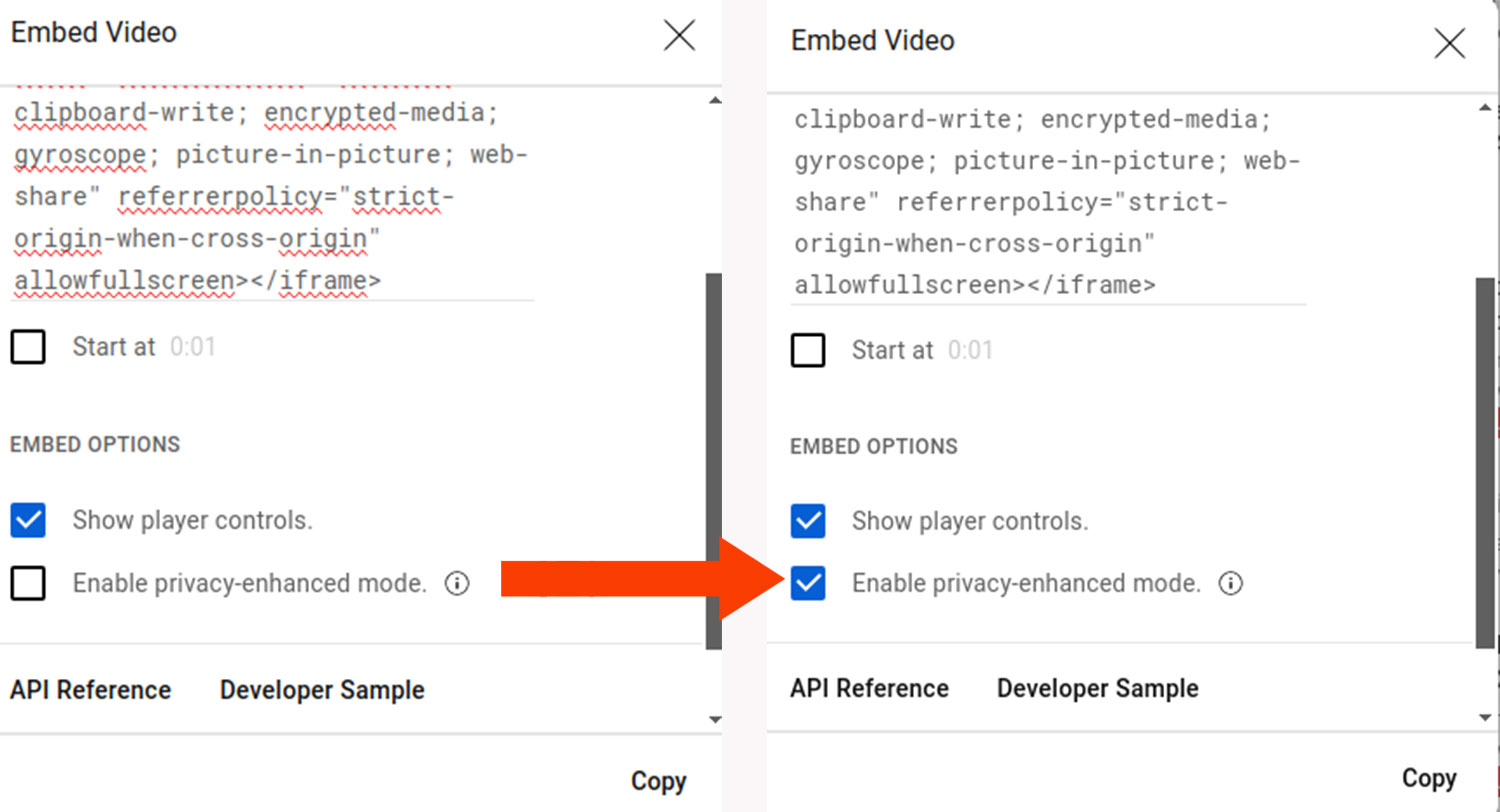Click Copy in the left dialog

point(658,781)
